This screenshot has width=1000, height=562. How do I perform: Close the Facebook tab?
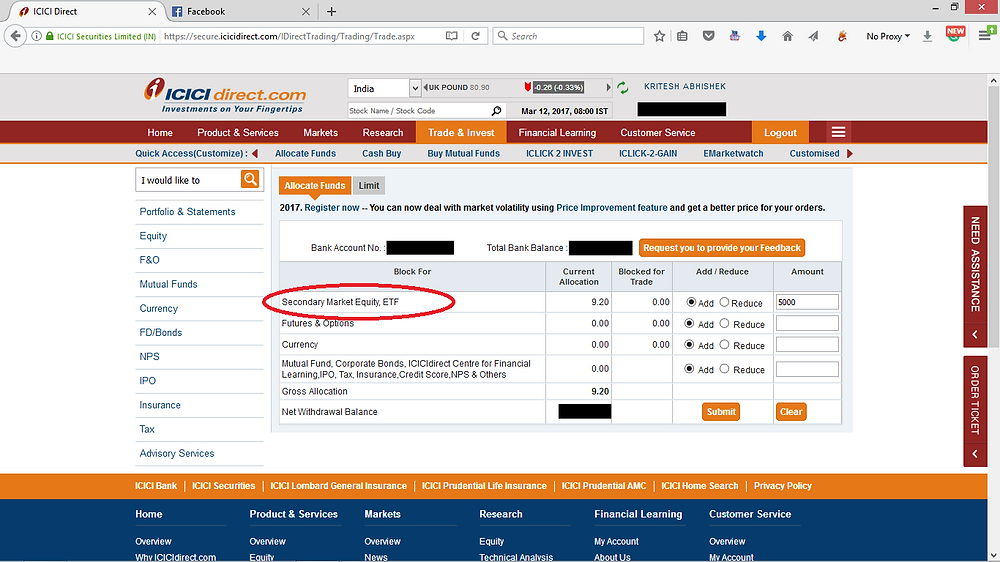pyautogui.click(x=306, y=11)
